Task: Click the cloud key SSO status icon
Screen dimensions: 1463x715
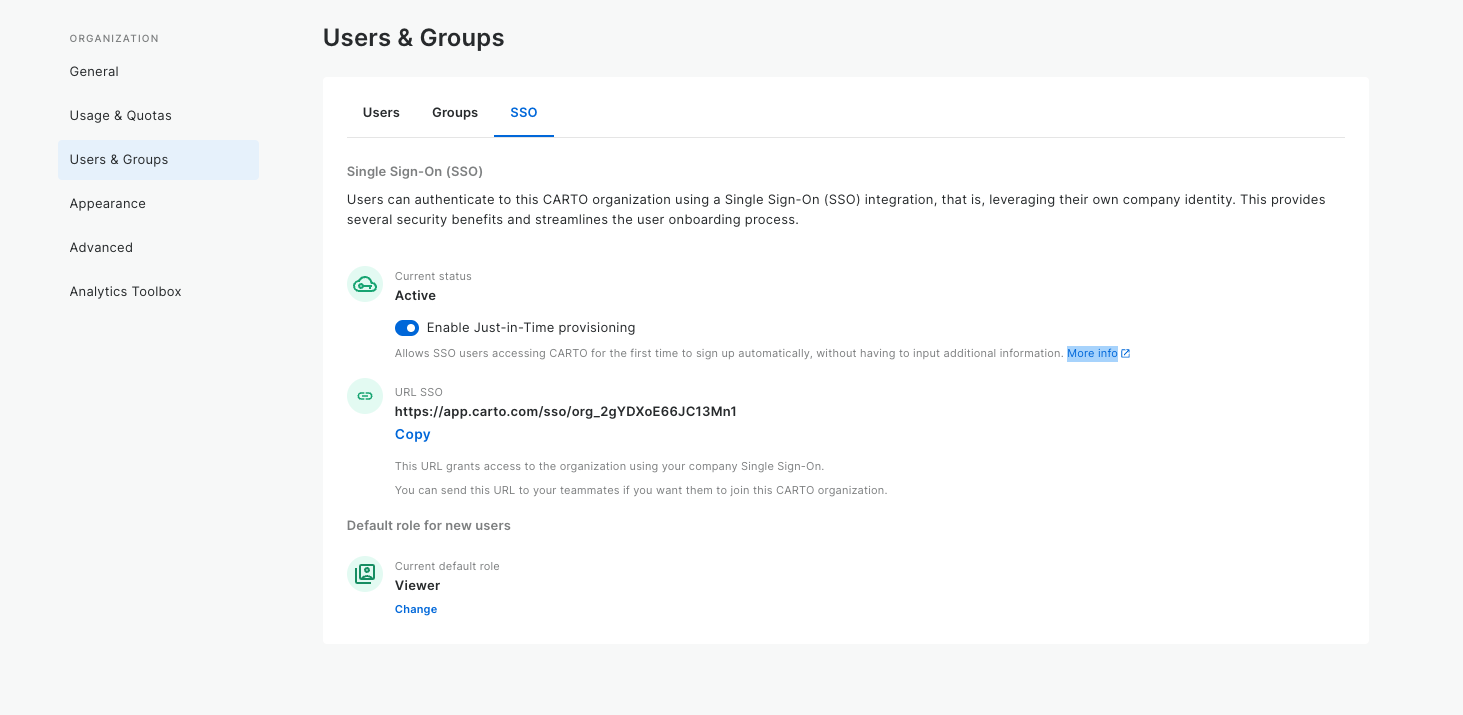Action: (365, 285)
